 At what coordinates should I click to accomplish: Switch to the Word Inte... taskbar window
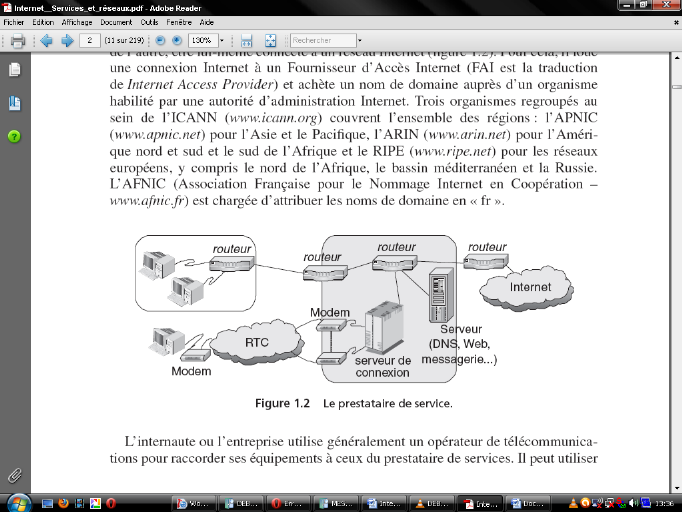(x=383, y=503)
